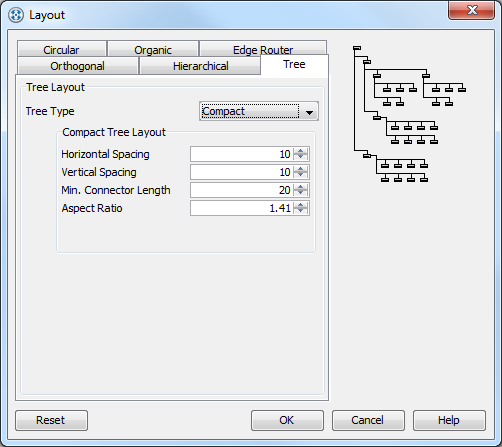Click the Min. Connector Length field
The image size is (502, 447).
pos(242,190)
